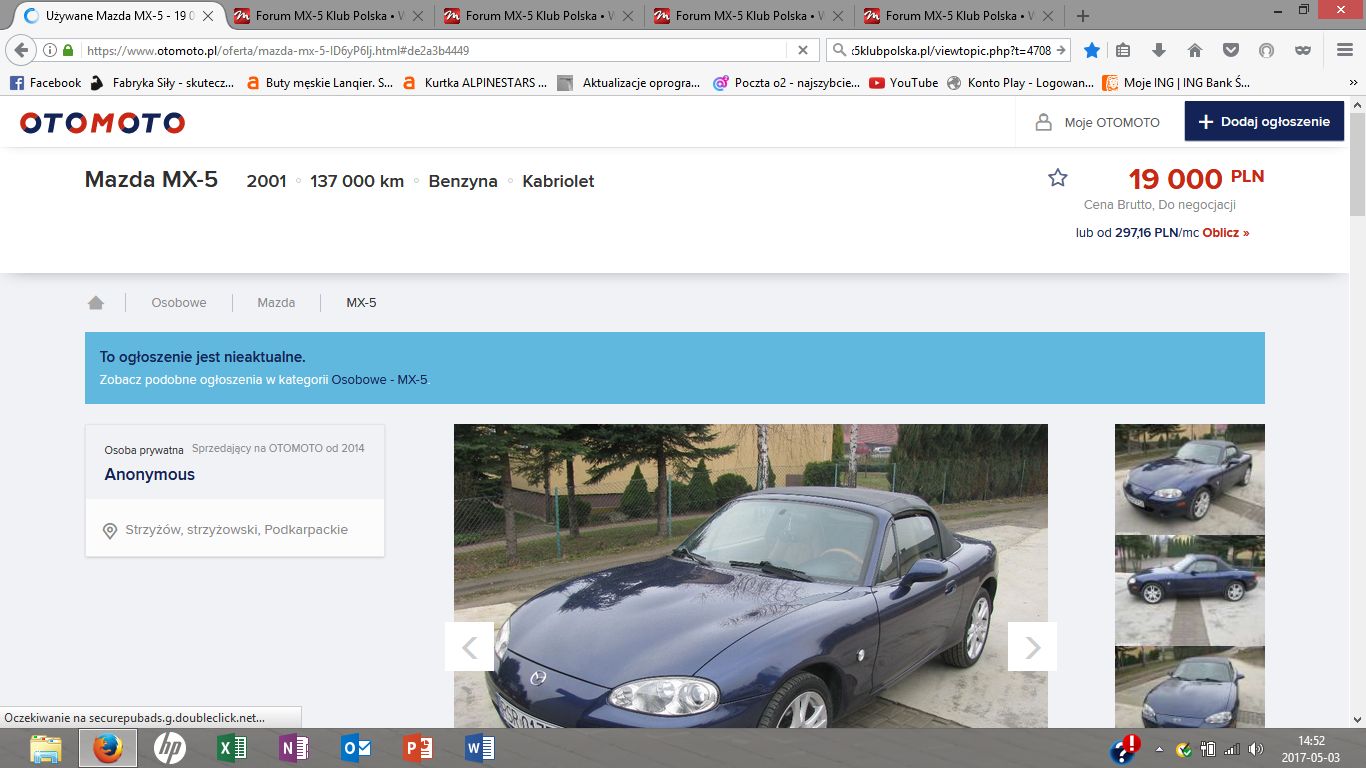Open the Mazda breadcrumb link
1366x768 pixels.
[276, 302]
